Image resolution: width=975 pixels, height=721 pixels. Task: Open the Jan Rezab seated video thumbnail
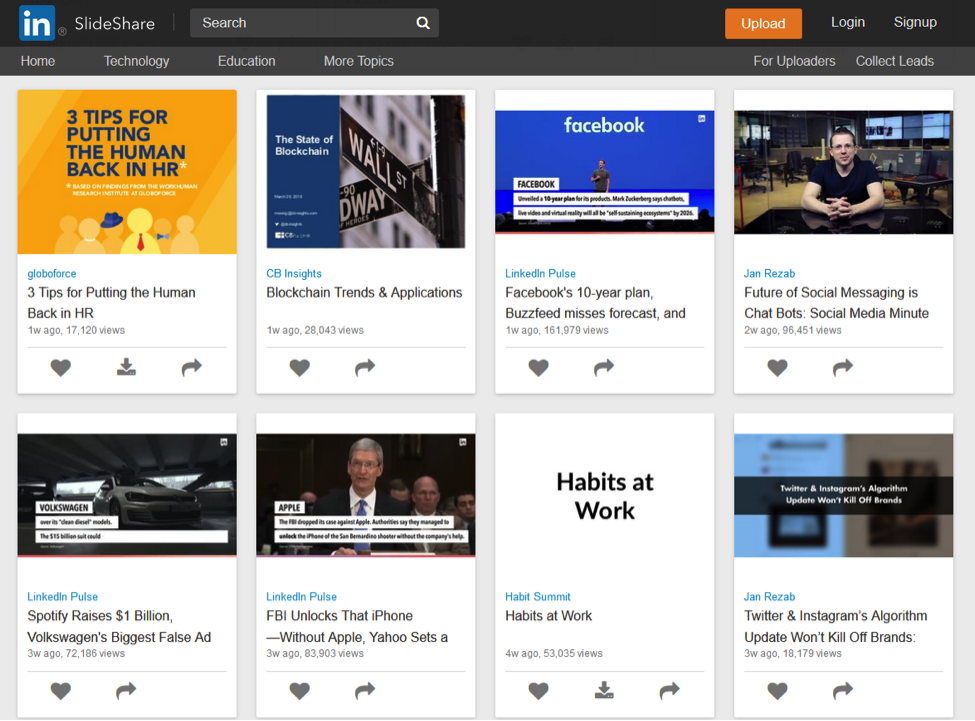(843, 172)
